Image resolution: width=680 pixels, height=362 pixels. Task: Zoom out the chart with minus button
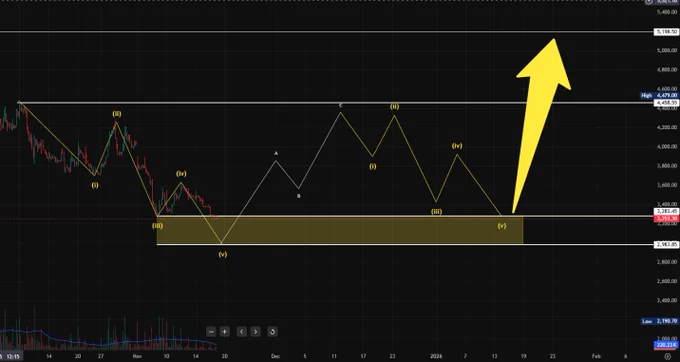pyautogui.click(x=211, y=332)
